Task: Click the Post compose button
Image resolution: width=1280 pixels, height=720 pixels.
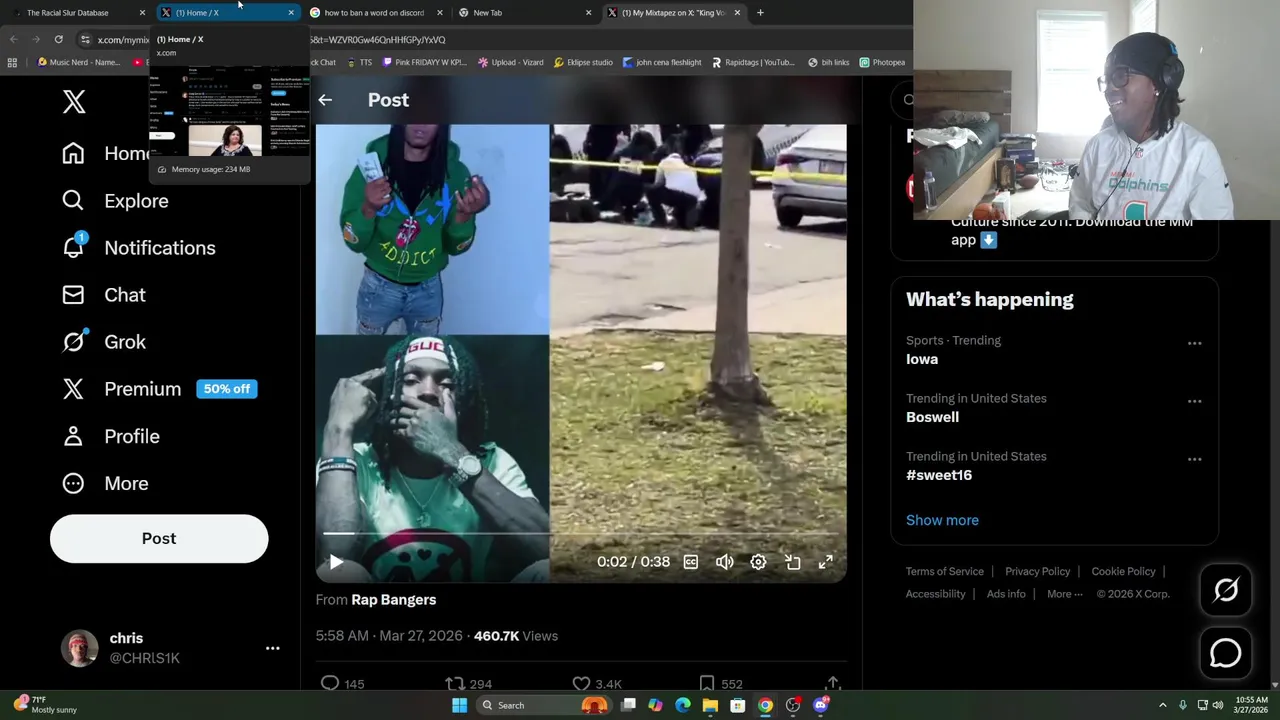Action: 159,538
